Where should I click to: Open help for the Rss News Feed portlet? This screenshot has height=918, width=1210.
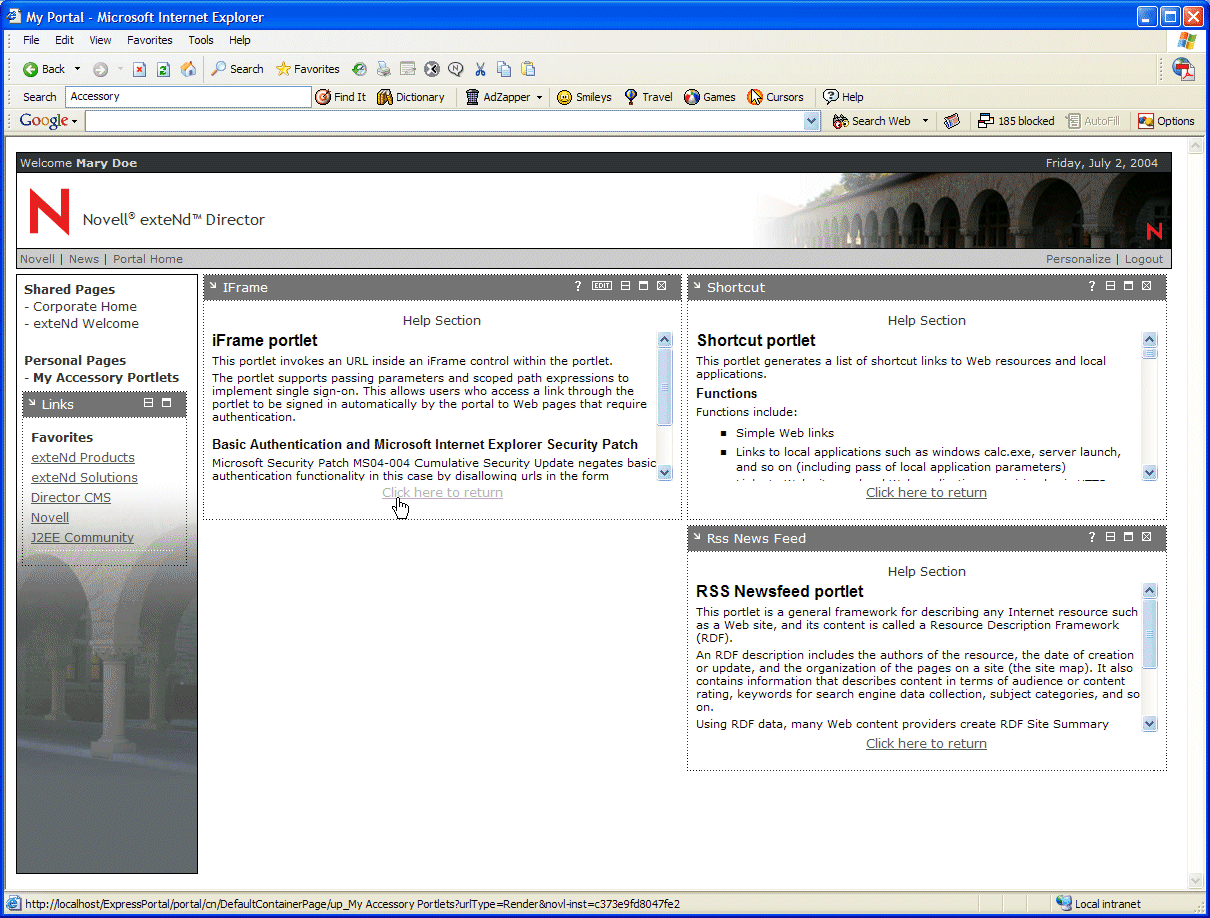(x=1092, y=538)
